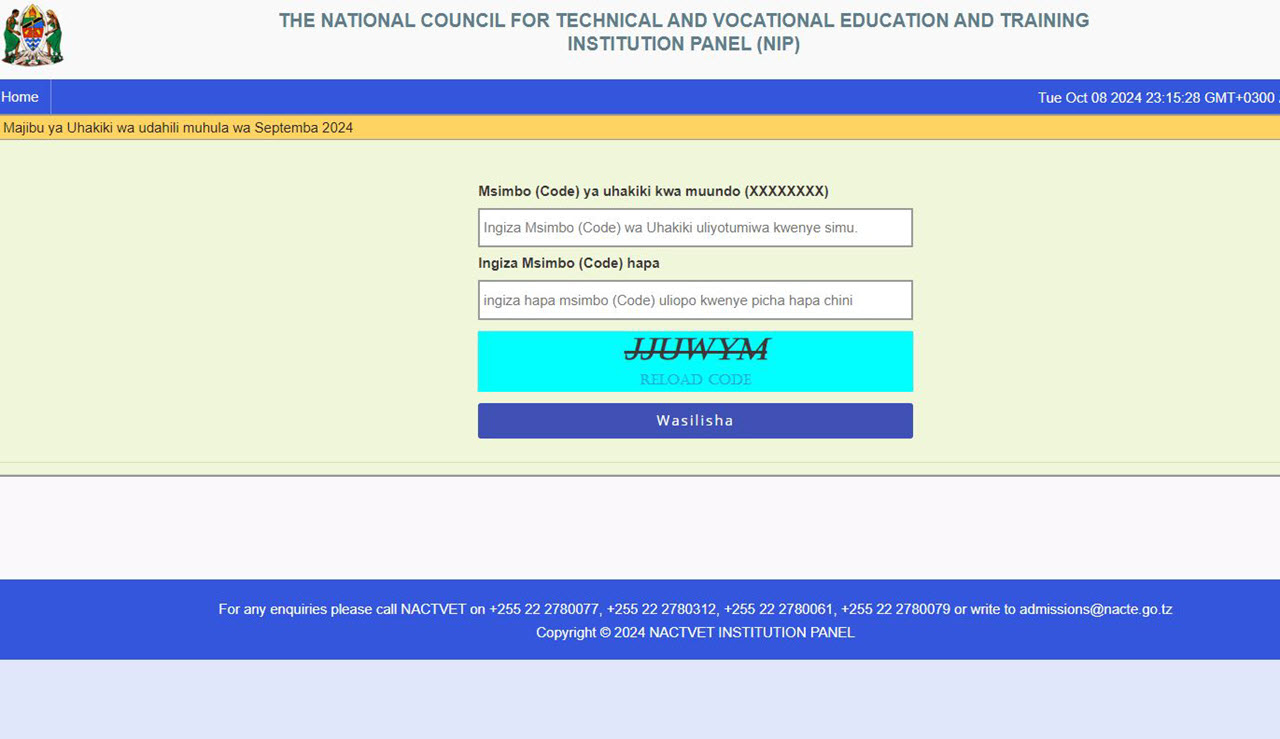1280x739 pixels.
Task: Open the Home menu item
Action: pyautogui.click(x=20, y=97)
